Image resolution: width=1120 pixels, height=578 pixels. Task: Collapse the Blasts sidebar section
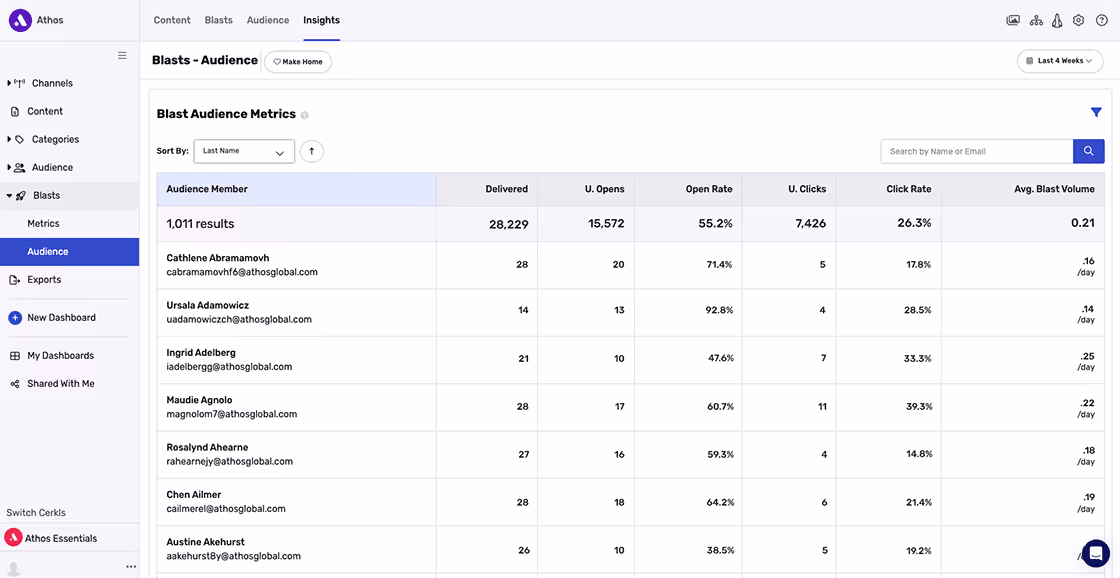point(10,196)
